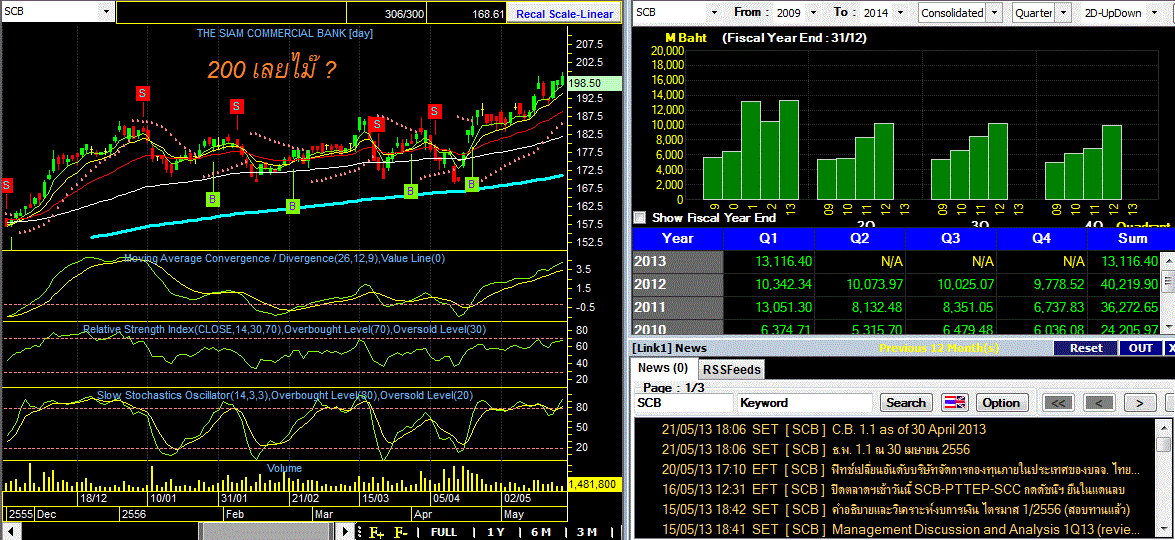Click the Slow Stochastics Oscillator title
Screen dimensions: 1175x540
pos(285,395)
